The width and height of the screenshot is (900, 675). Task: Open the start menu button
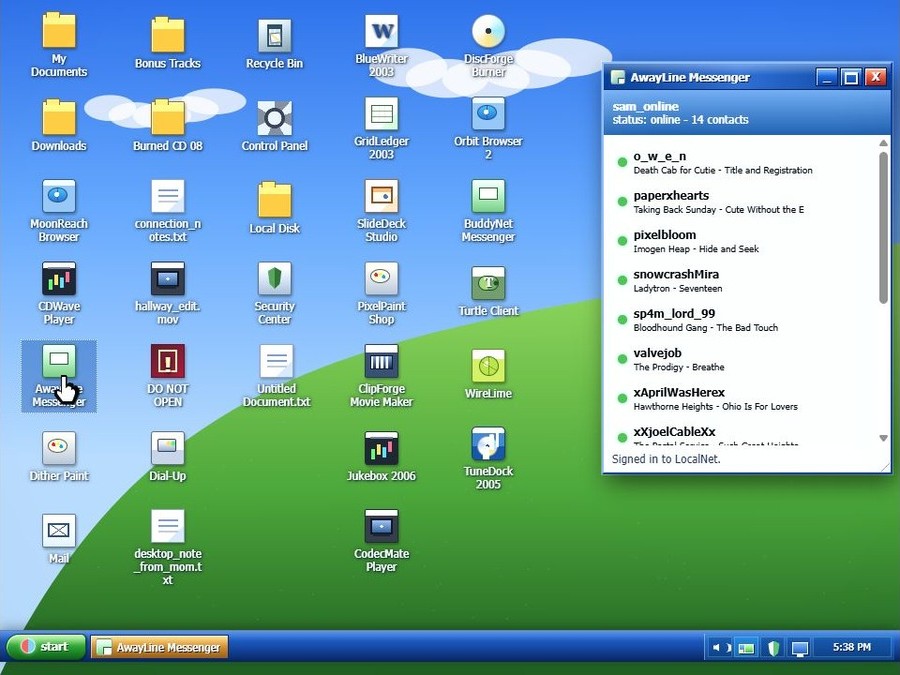tap(46, 647)
